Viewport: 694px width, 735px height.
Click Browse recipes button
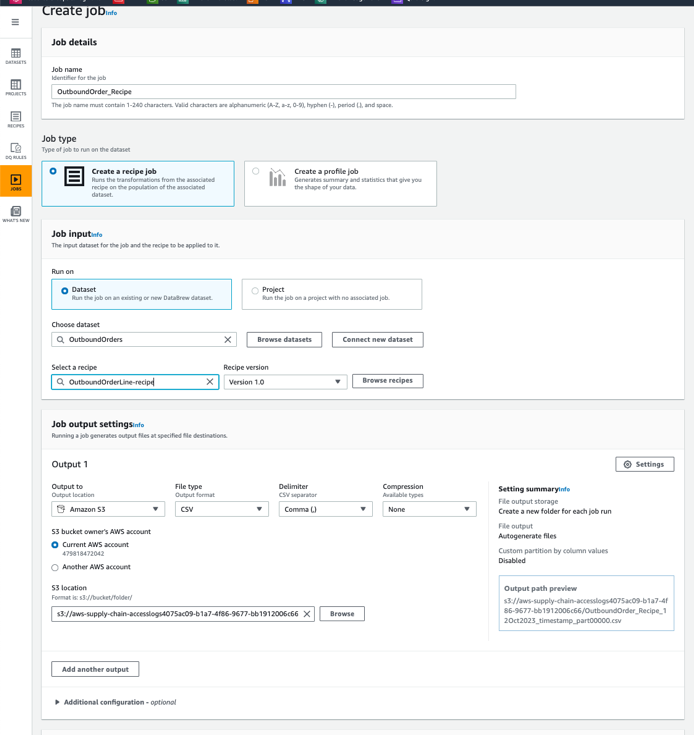click(x=388, y=381)
